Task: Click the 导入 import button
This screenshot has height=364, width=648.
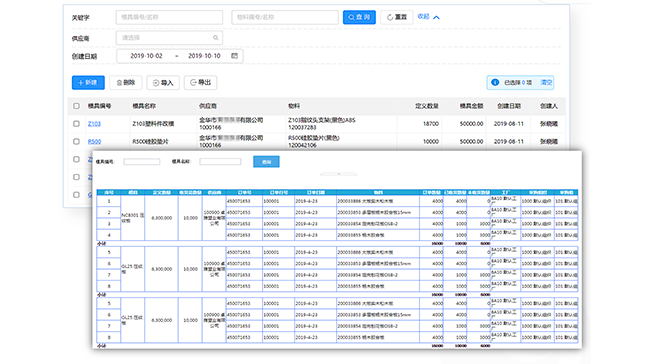Action: (x=163, y=83)
